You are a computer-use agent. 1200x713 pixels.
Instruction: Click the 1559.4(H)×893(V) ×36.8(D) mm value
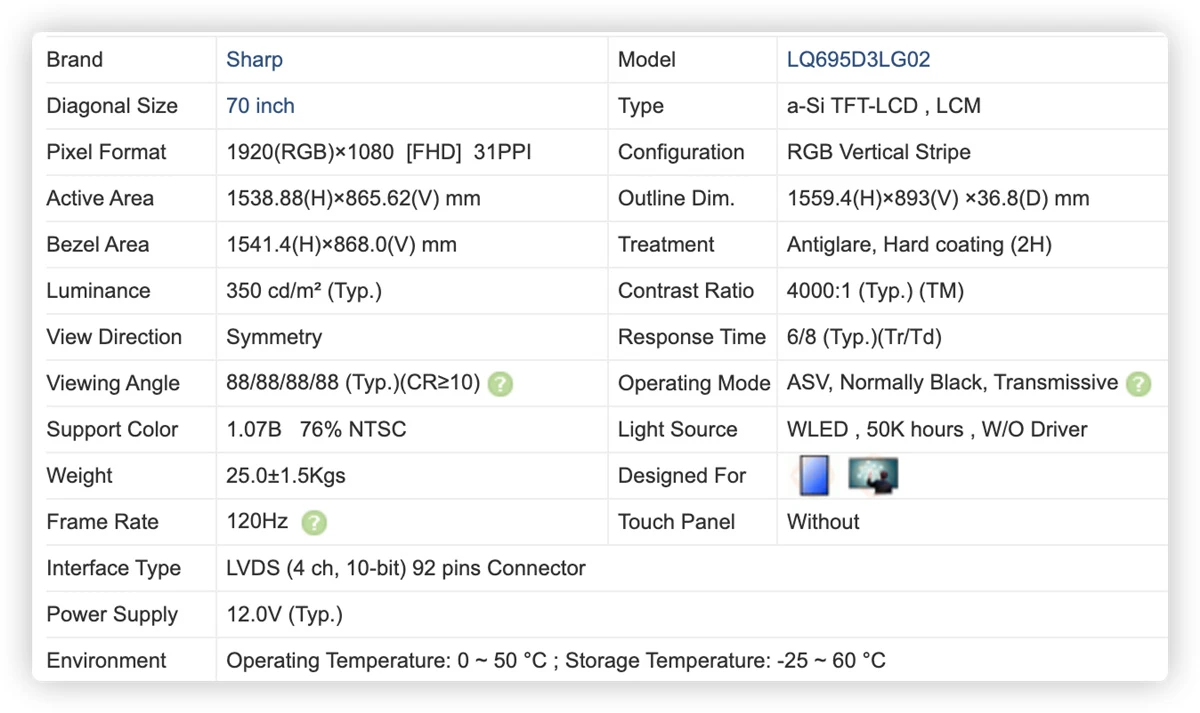tap(938, 198)
